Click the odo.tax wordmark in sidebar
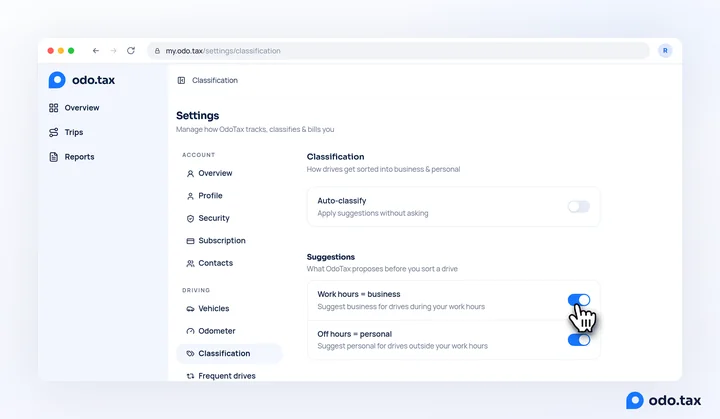The image size is (720, 419). [x=94, y=80]
